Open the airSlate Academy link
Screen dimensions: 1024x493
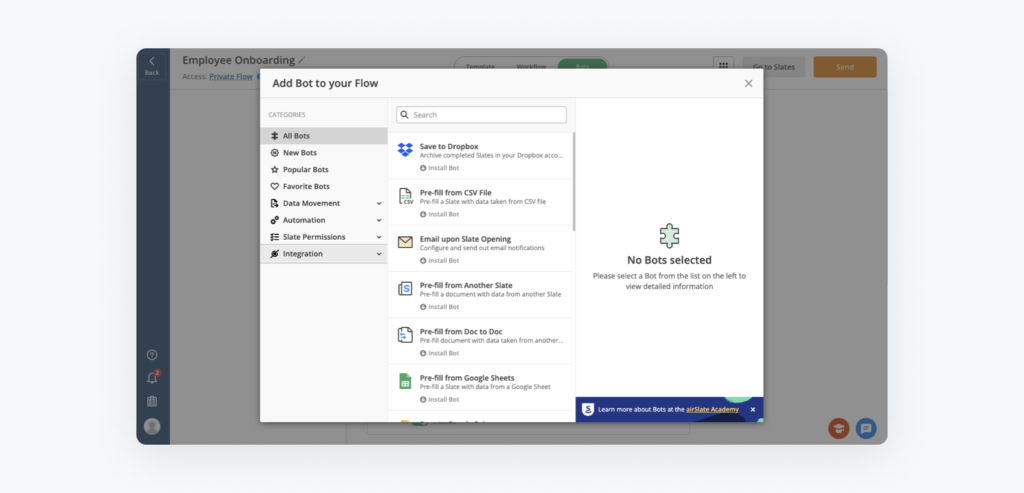click(714, 409)
